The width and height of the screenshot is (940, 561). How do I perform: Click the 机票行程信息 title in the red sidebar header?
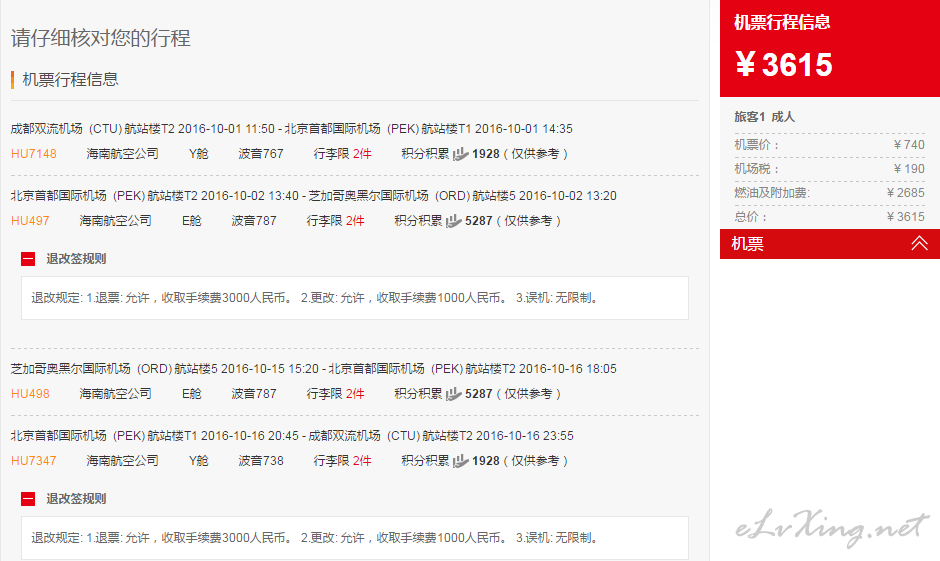click(782, 23)
